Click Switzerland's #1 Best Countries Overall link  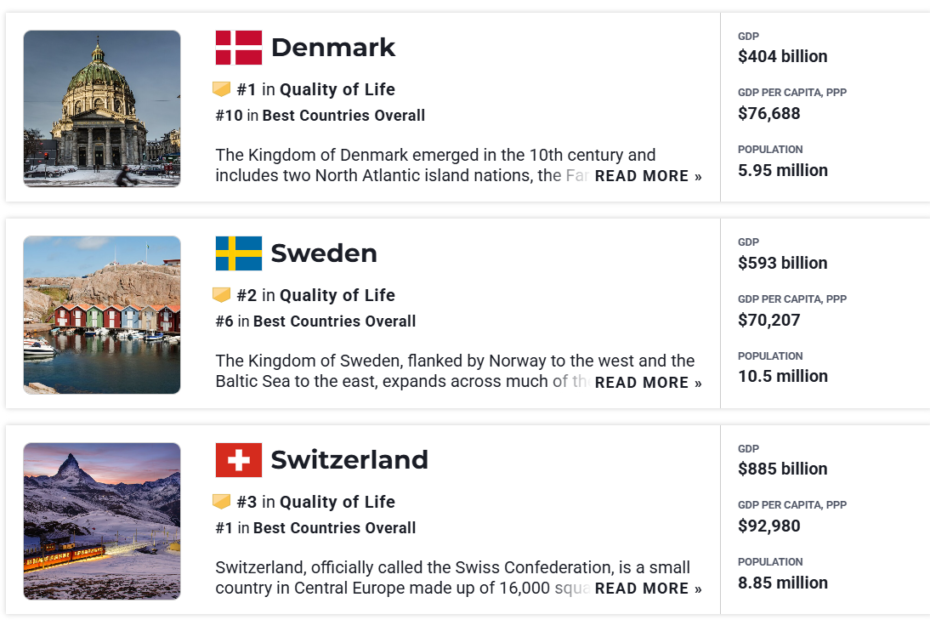click(x=315, y=528)
